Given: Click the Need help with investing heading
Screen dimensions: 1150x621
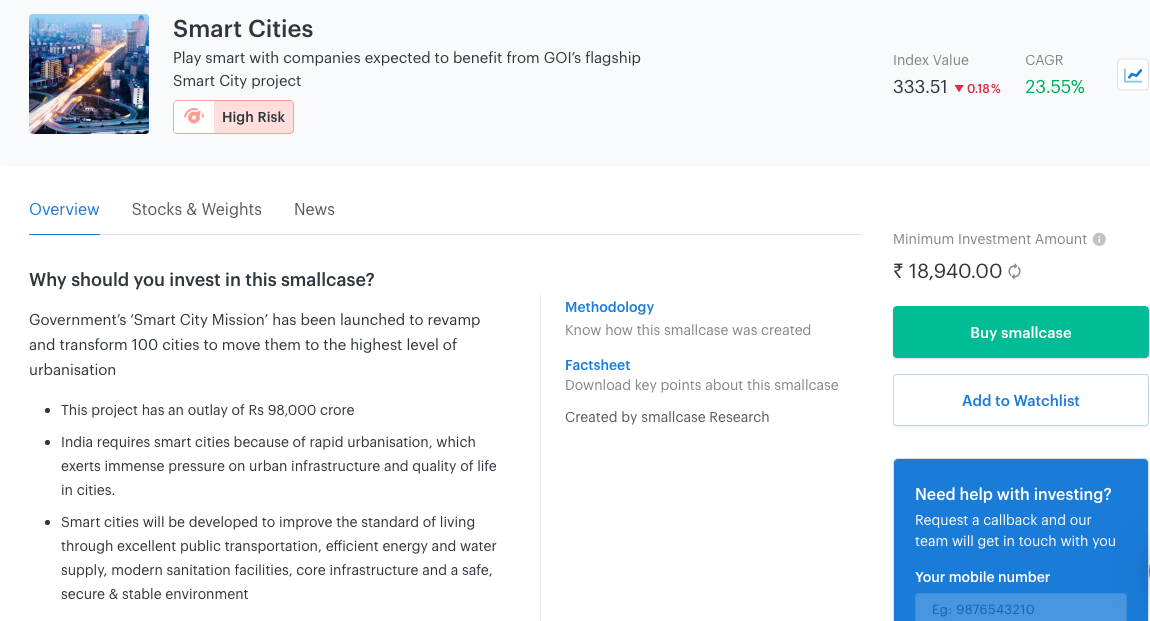Looking at the screenshot, I should pos(1013,494).
